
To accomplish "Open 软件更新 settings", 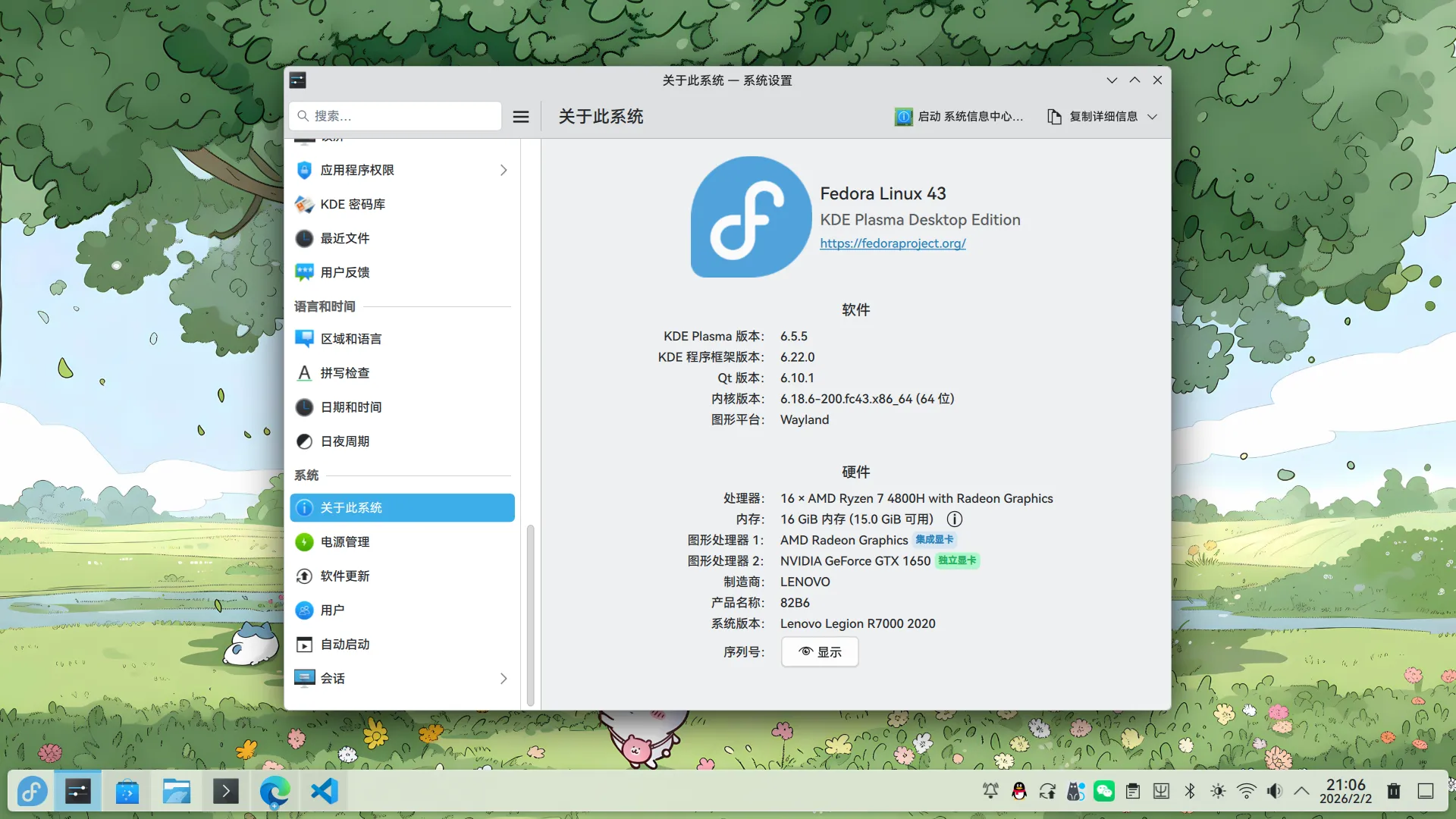I will pyautogui.click(x=345, y=576).
